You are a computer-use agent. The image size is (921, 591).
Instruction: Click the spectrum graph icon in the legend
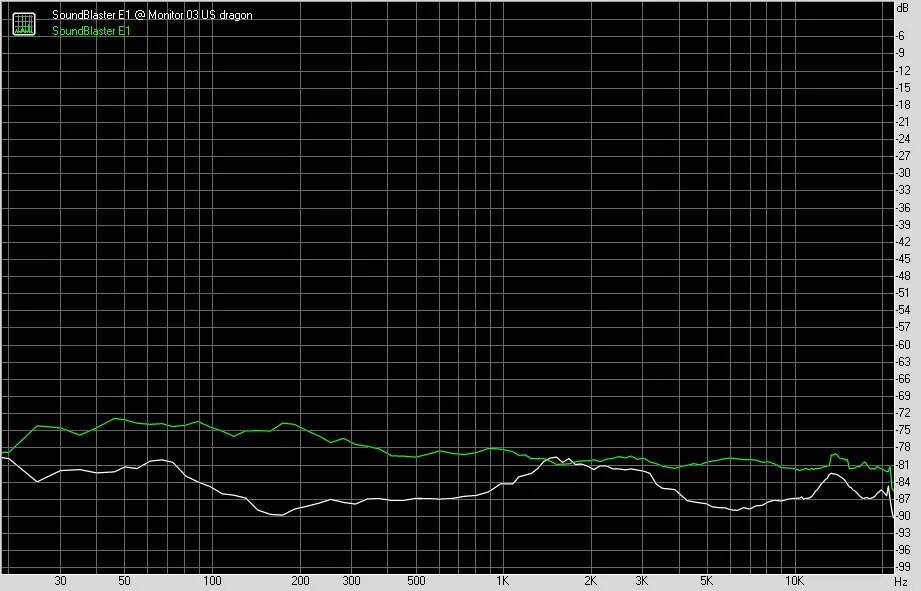click(x=24, y=23)
